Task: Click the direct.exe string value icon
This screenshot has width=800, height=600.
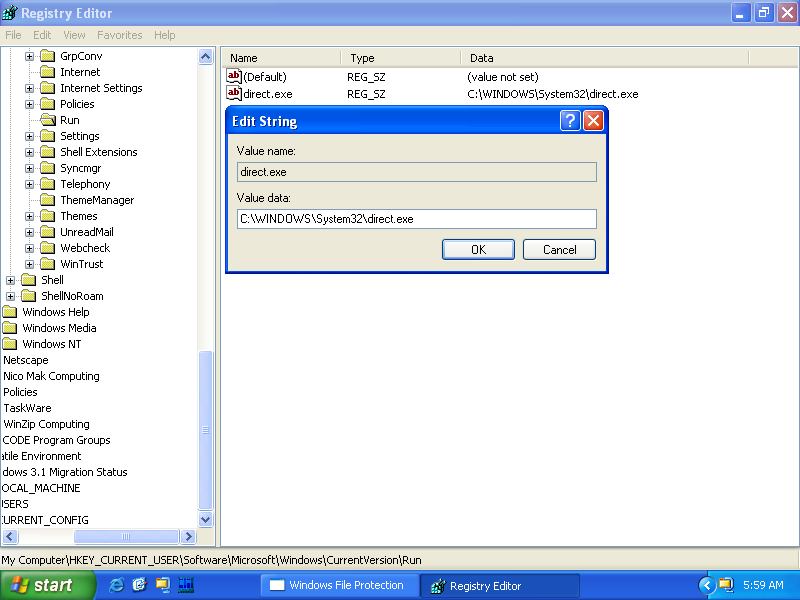Action: click(234, 93)
